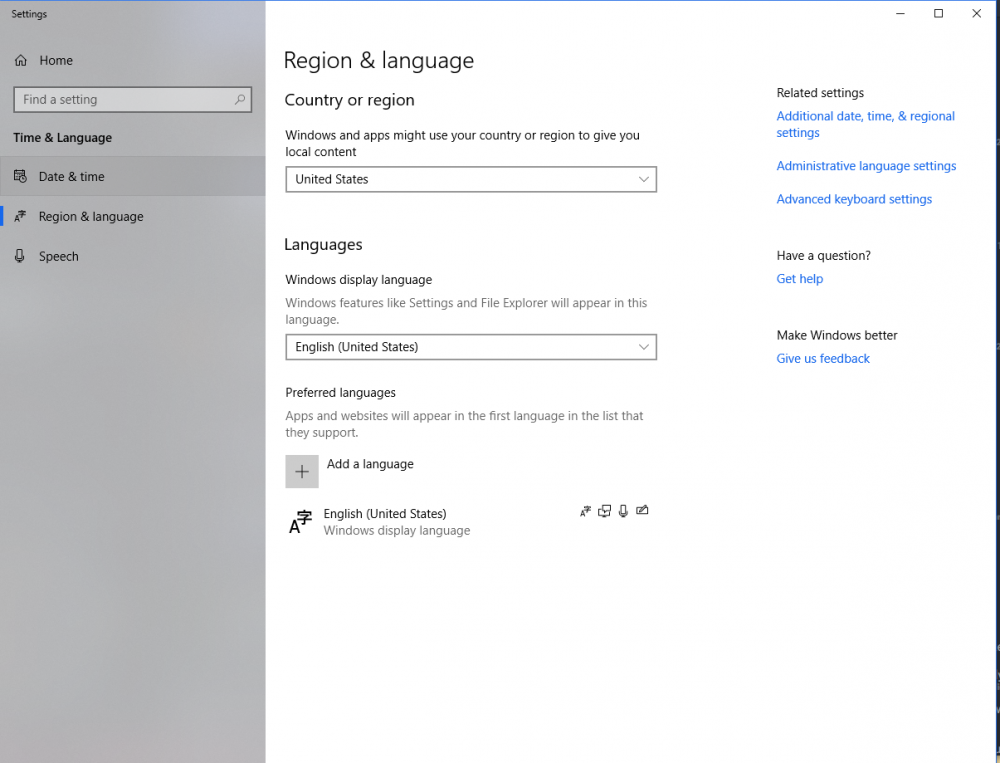Open the Speech settings page
Image resolution: width=1000 pixels, height=763 pixels.
(x=133, y=256)
